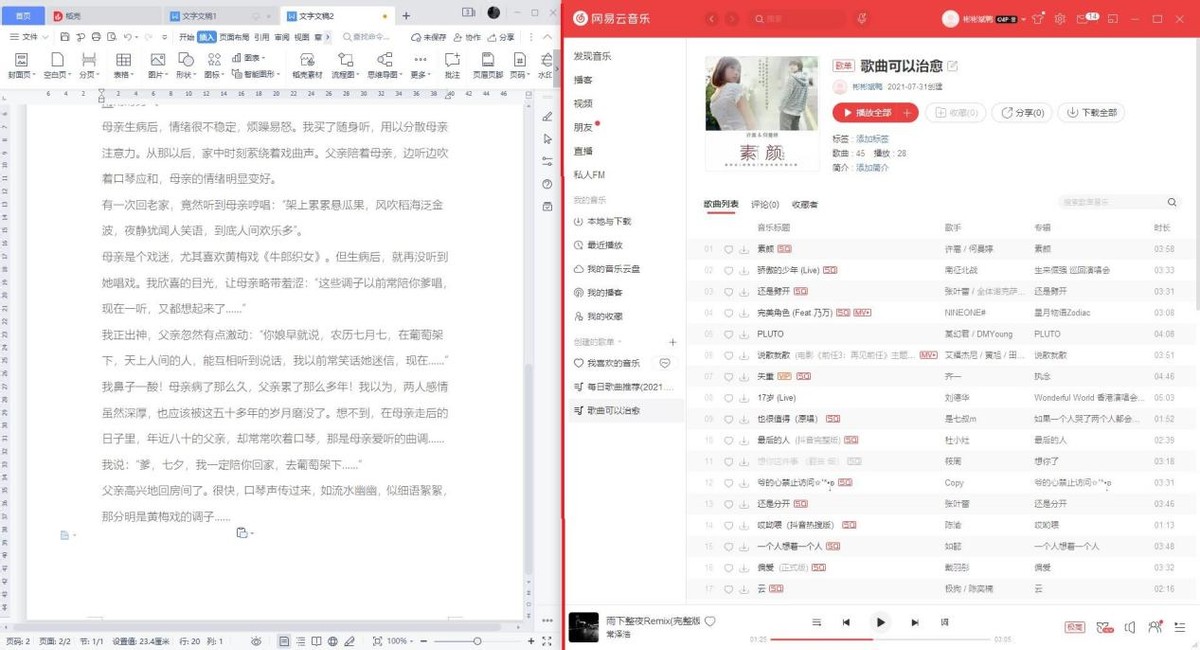Open the 形状 shapes tool
This screenshot has width=1200, height=650.
(186, 65)
